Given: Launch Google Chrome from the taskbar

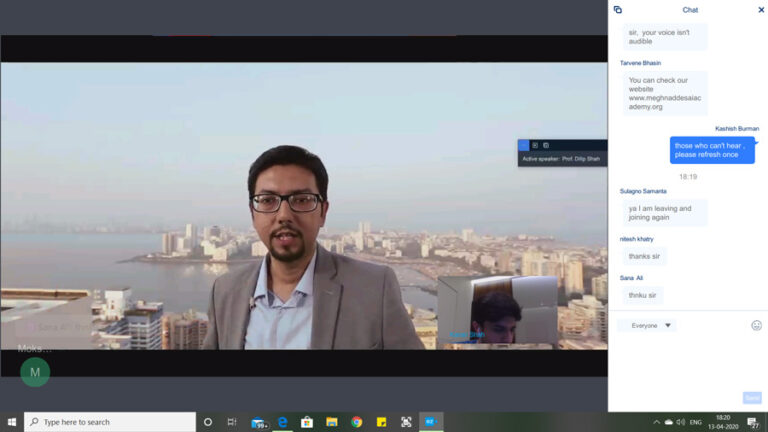Looking at the screenshot, I should pyautogui.click(x=357, y=422).
